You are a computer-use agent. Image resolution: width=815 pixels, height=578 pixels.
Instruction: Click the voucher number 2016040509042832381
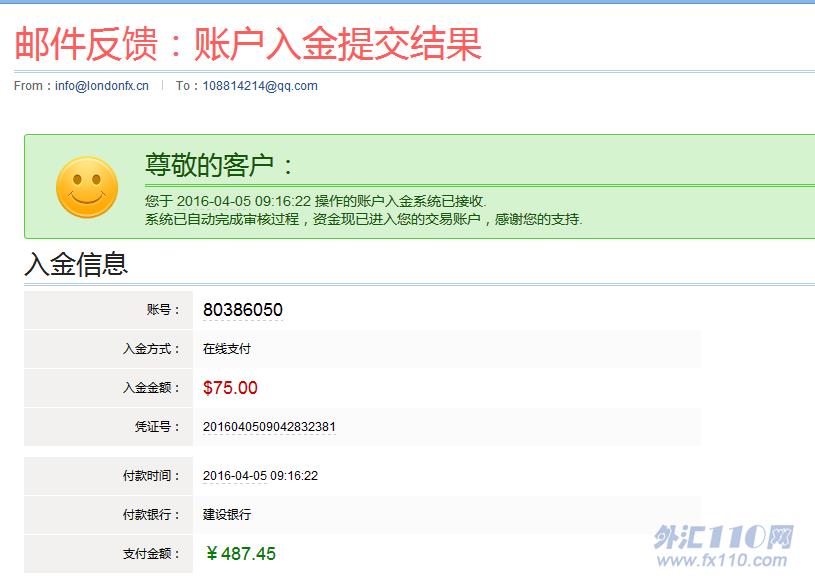tap(269, 427)
